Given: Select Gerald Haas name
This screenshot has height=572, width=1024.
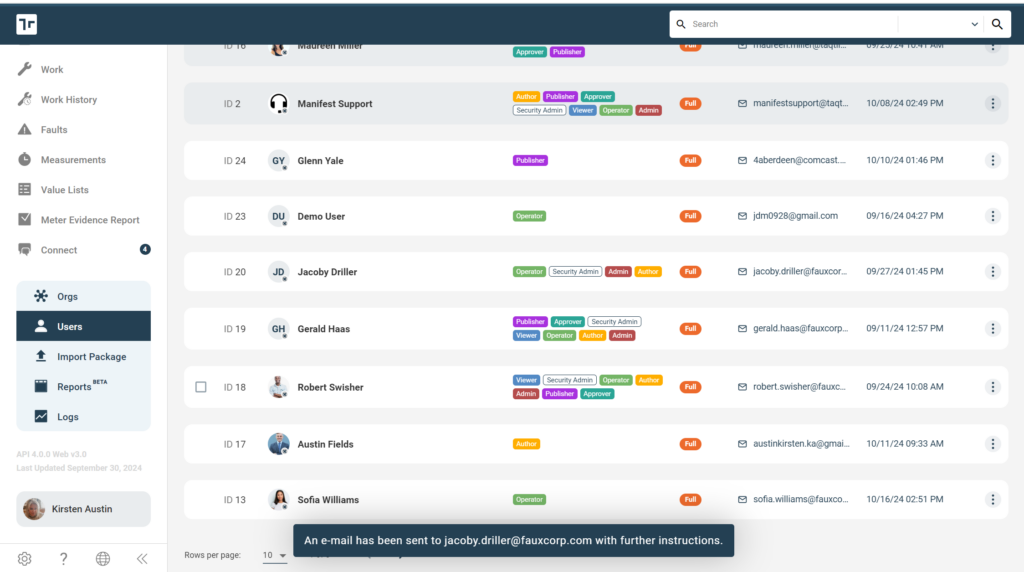Looking at the screenshot, I should (x=324, y=328).
